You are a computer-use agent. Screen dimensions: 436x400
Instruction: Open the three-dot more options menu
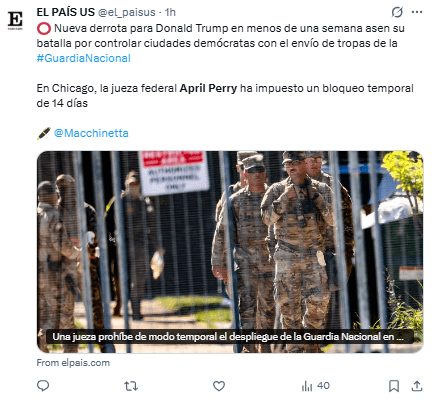pos(417,12)
